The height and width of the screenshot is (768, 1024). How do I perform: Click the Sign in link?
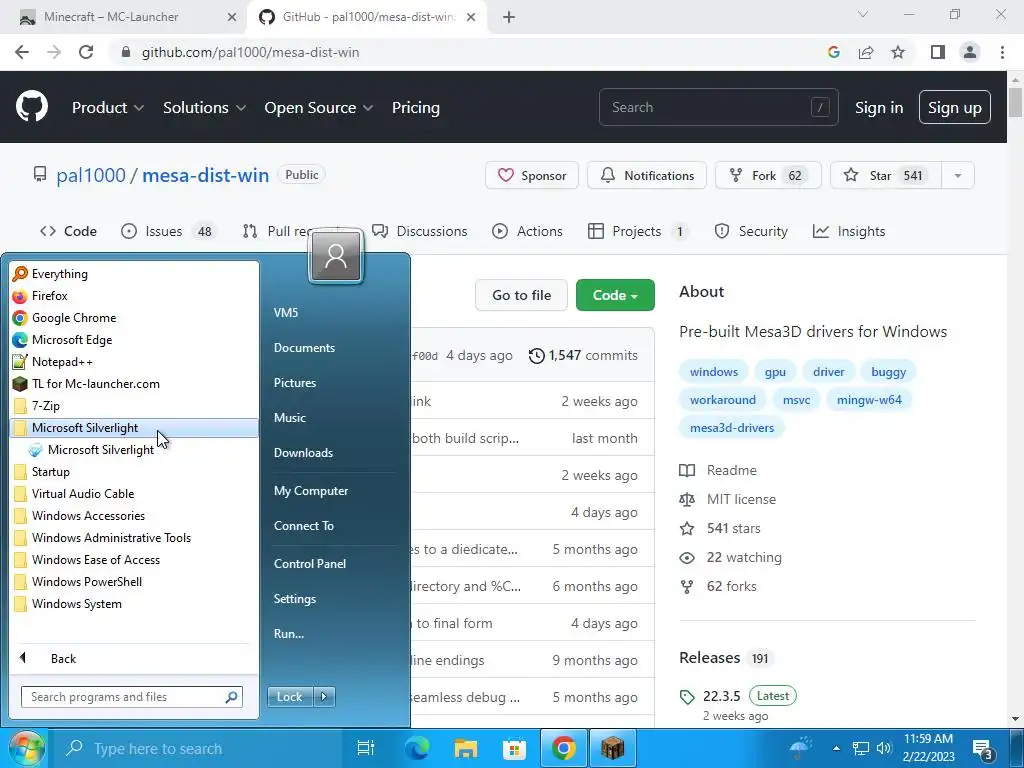(879, 108)
